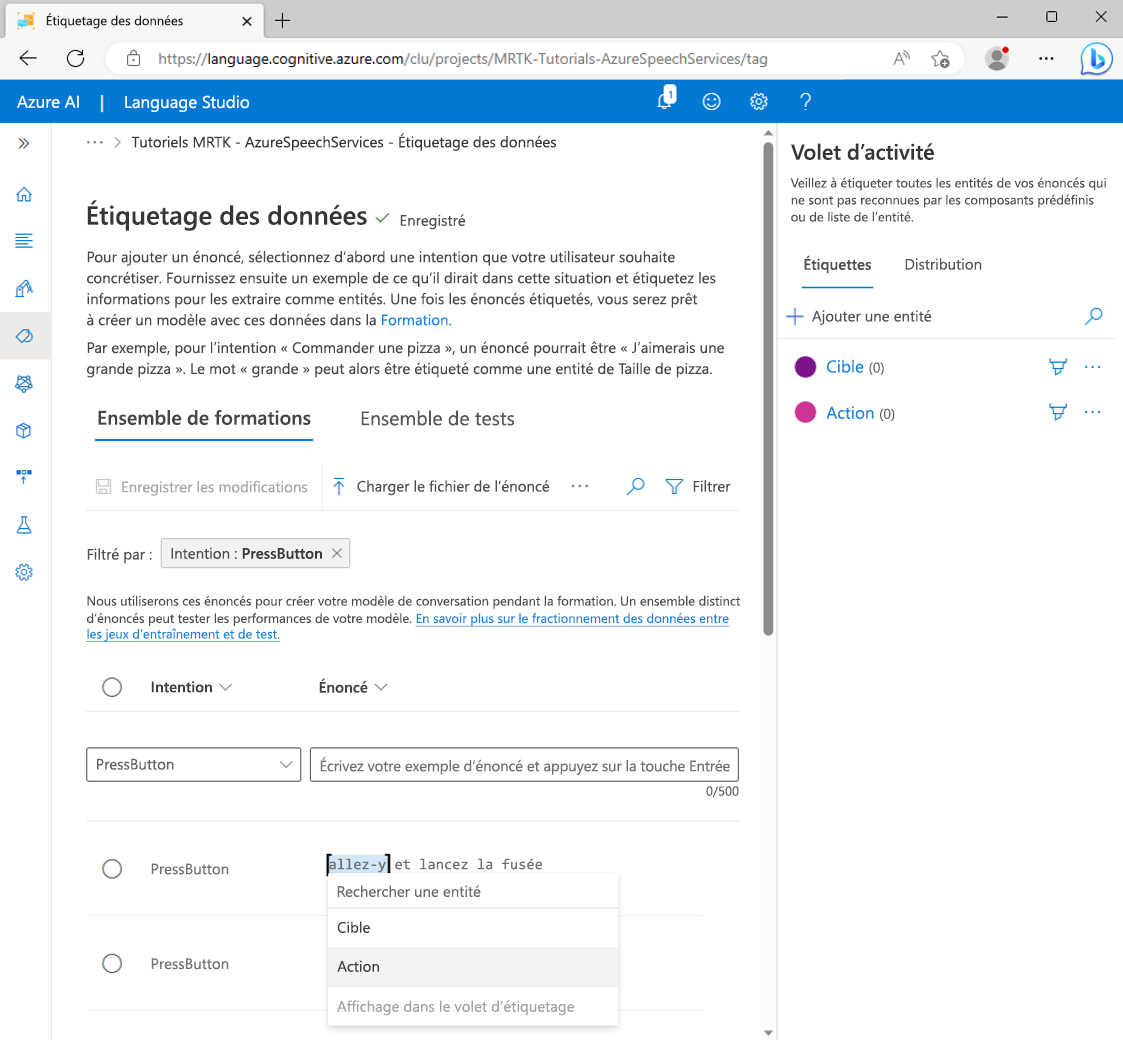Open more options for Action entity
The width and height of the screenshot is (1123, 1040).
(x=1092, y=413)
